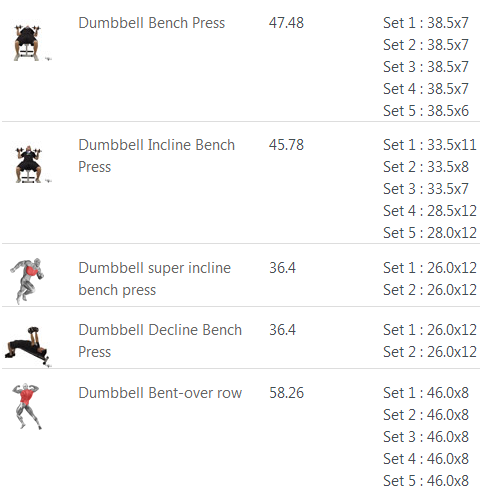Screen dimensions: 493x491
Task: Click the 58.26 value for Bent-over row
Action: tap(286, 393)
